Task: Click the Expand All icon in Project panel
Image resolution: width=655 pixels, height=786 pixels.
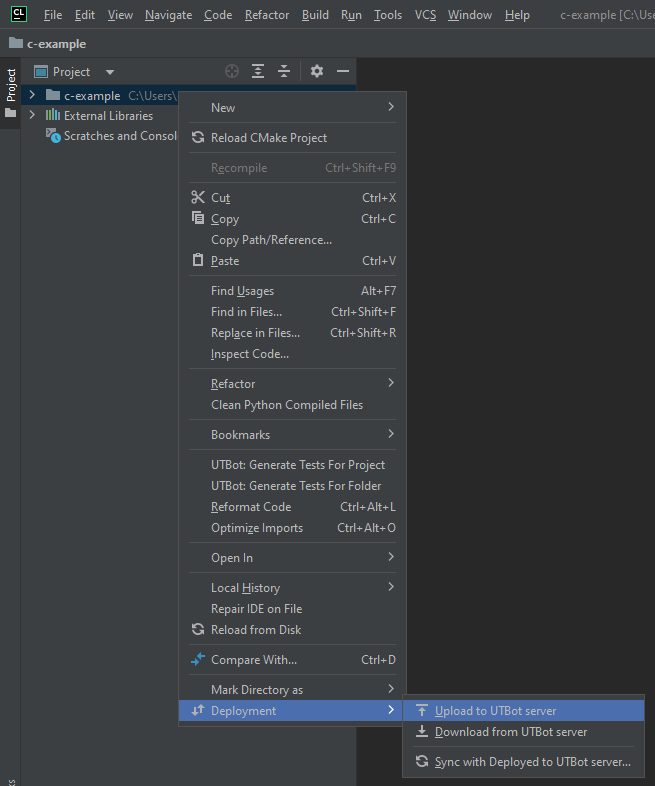Action: 258,71
